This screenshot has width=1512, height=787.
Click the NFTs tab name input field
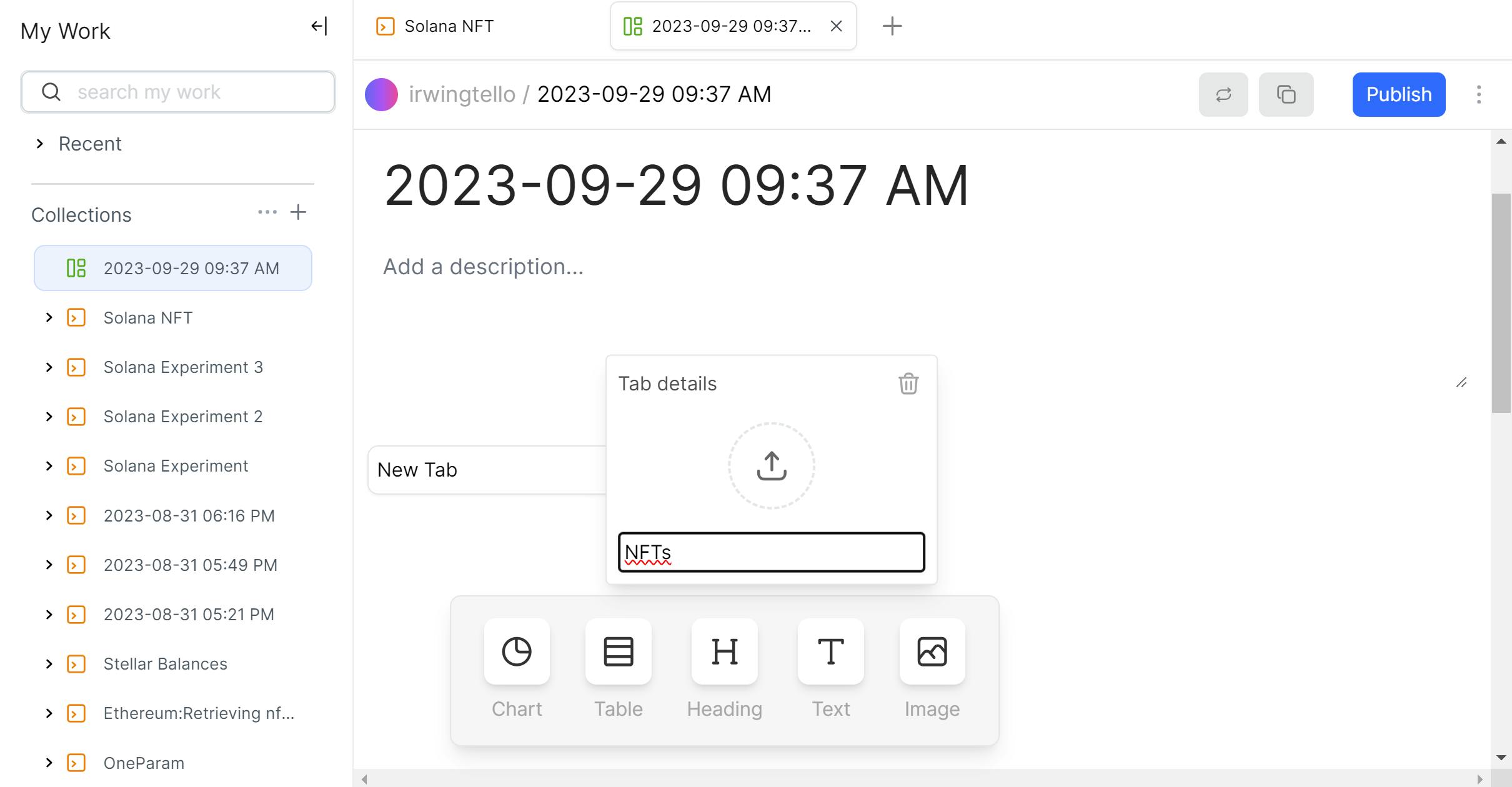[770, 551]
